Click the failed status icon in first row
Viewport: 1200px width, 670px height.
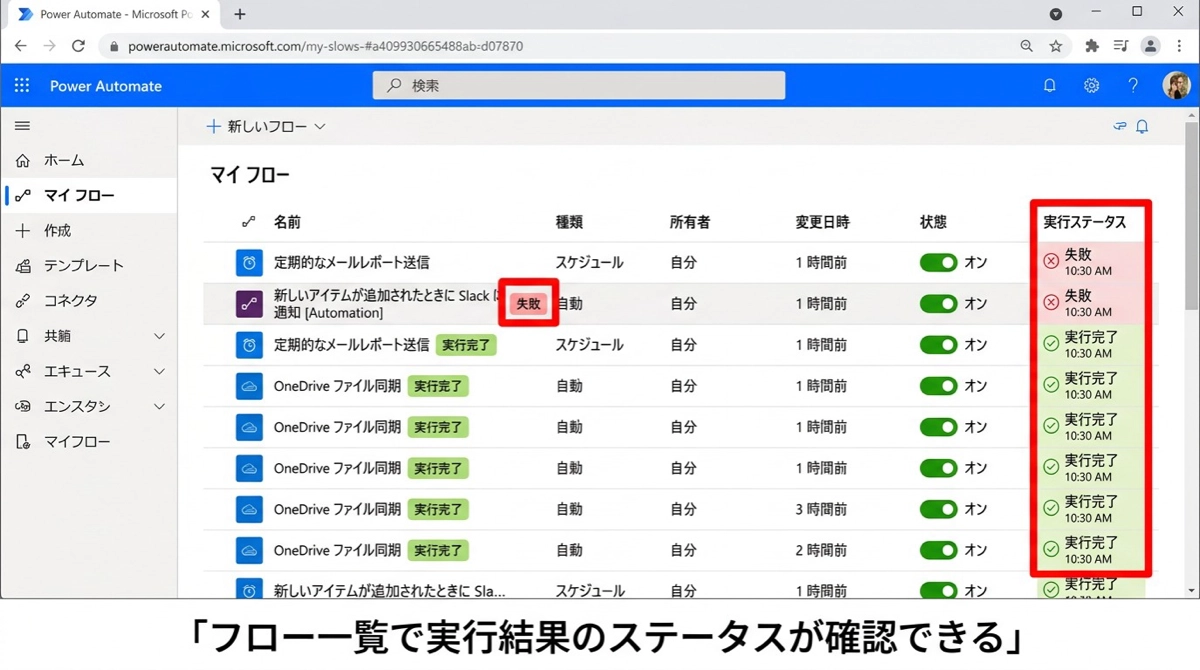pos(1051,261)
